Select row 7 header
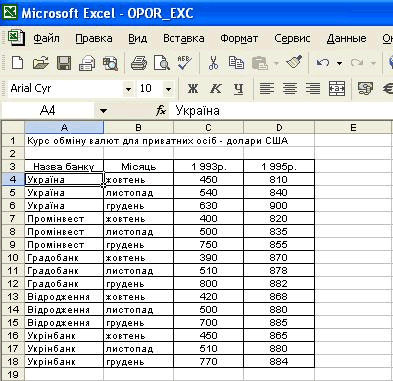393x381 pixels. tap(13, 219)
